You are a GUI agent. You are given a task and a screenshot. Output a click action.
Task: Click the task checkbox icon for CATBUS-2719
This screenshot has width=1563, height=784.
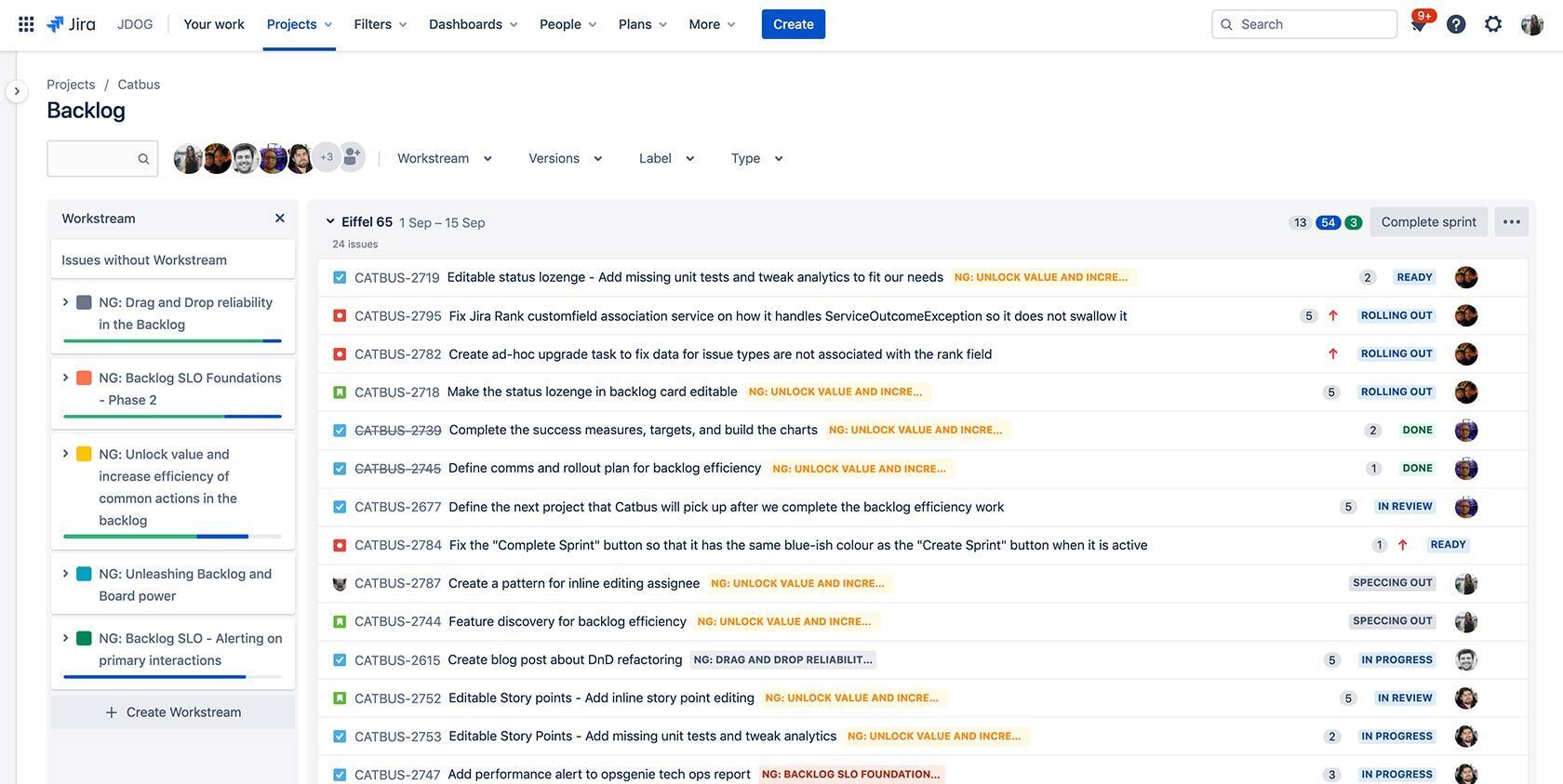coord(340,277)
